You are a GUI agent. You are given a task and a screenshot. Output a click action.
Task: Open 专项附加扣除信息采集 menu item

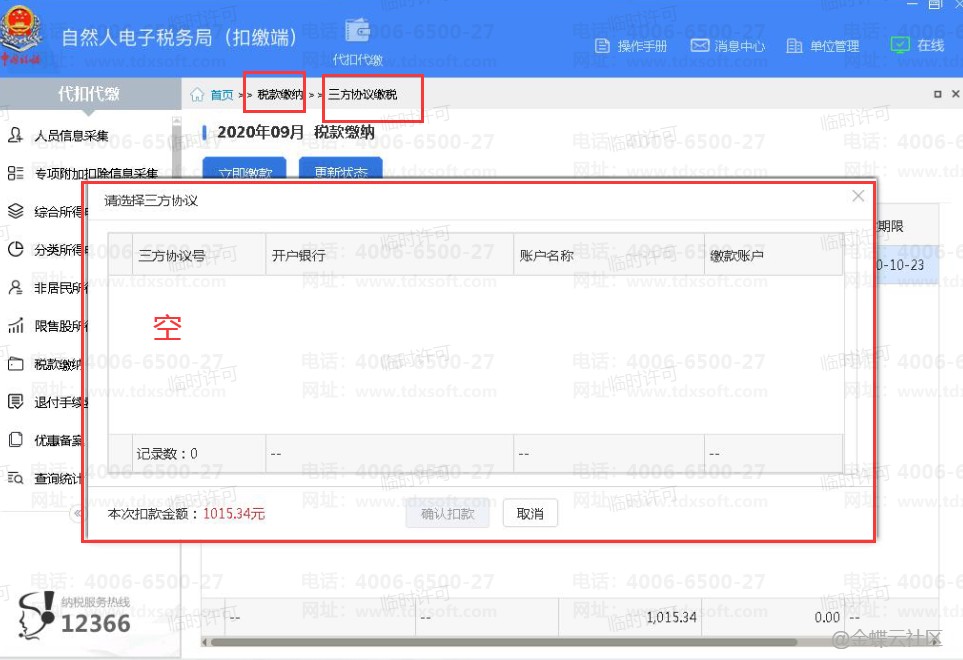(96, 174)
